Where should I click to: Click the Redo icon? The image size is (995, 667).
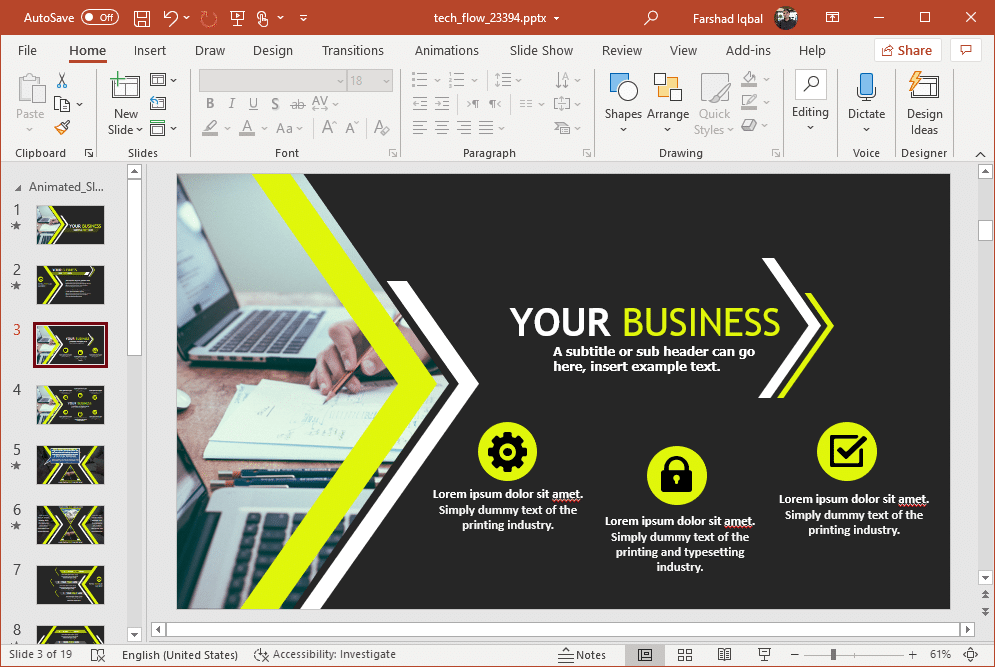[x=208, y=18]
